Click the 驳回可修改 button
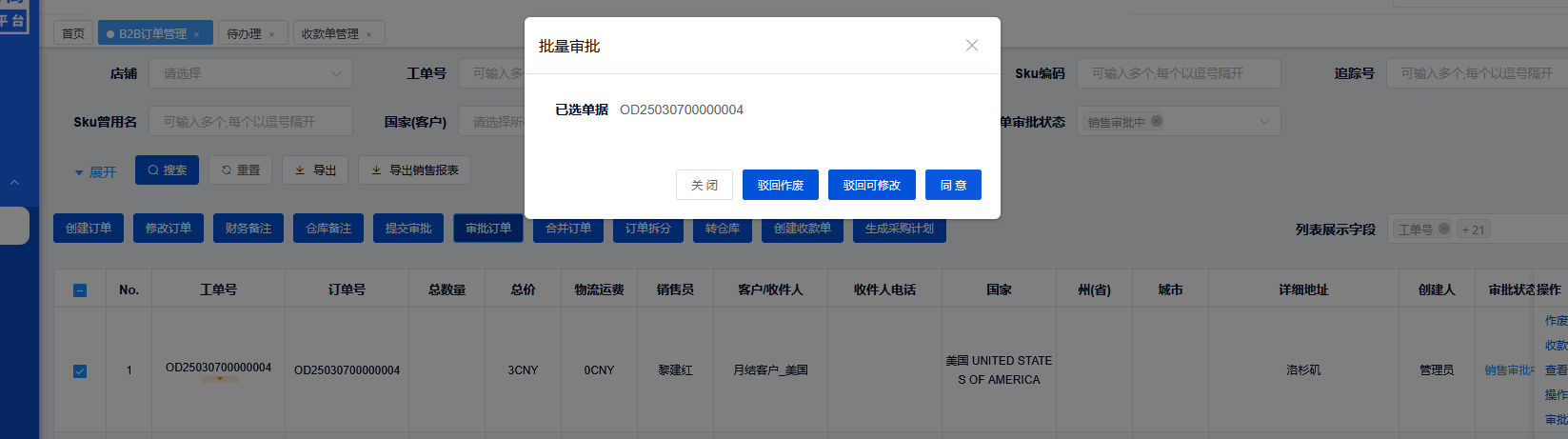This screenshot has width=1568, height=439. [871, 185]
